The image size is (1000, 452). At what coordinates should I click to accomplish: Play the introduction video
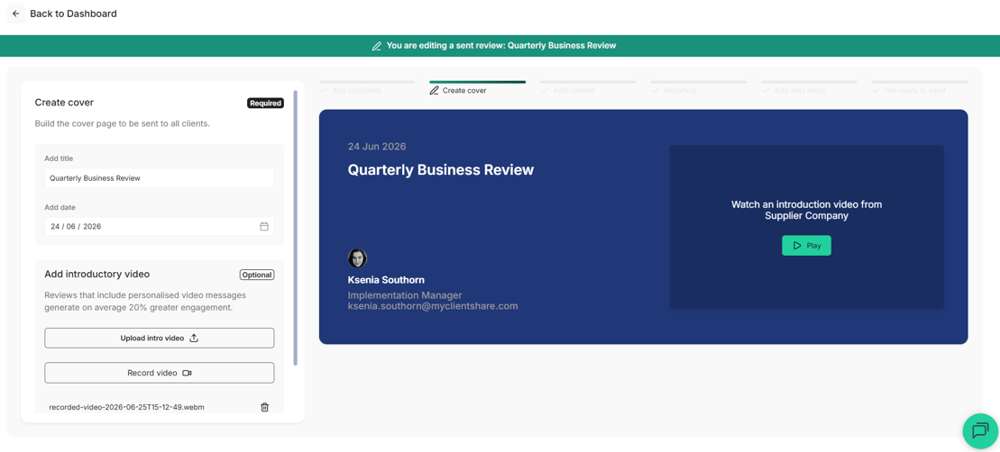[x=806, y=245]
